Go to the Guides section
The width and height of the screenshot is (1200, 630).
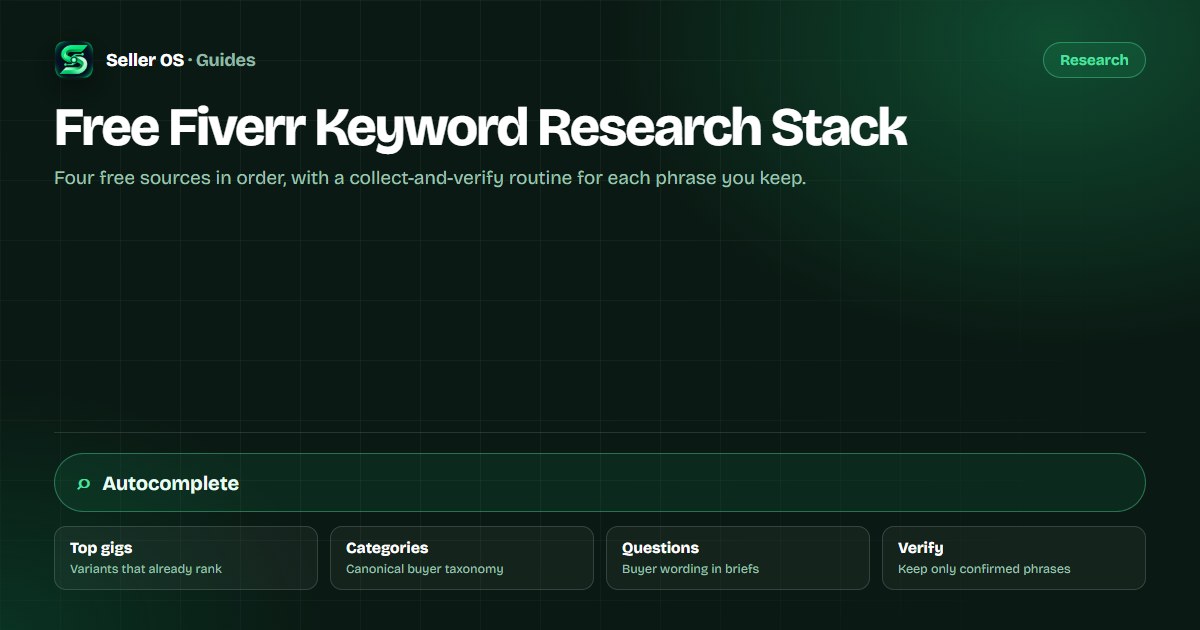226,60
